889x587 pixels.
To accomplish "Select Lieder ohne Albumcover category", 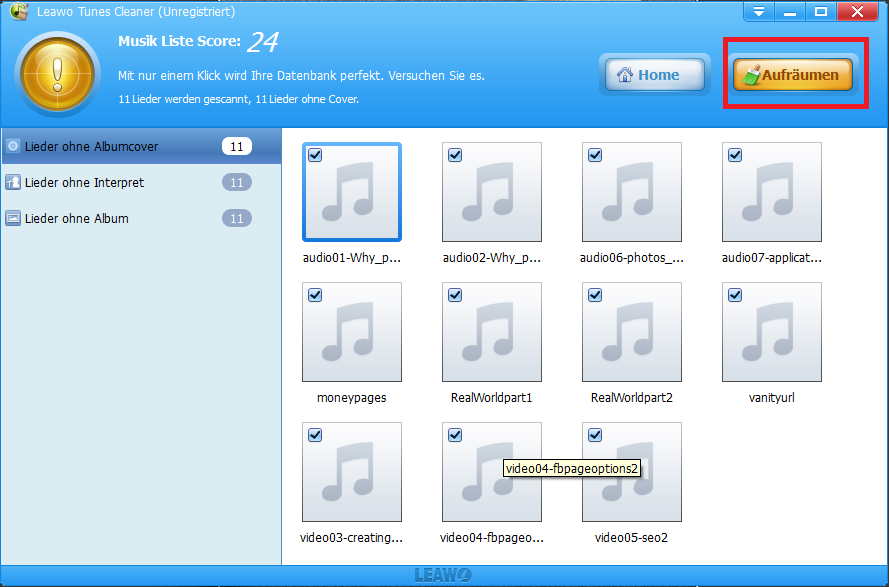I will pos(141,146).
